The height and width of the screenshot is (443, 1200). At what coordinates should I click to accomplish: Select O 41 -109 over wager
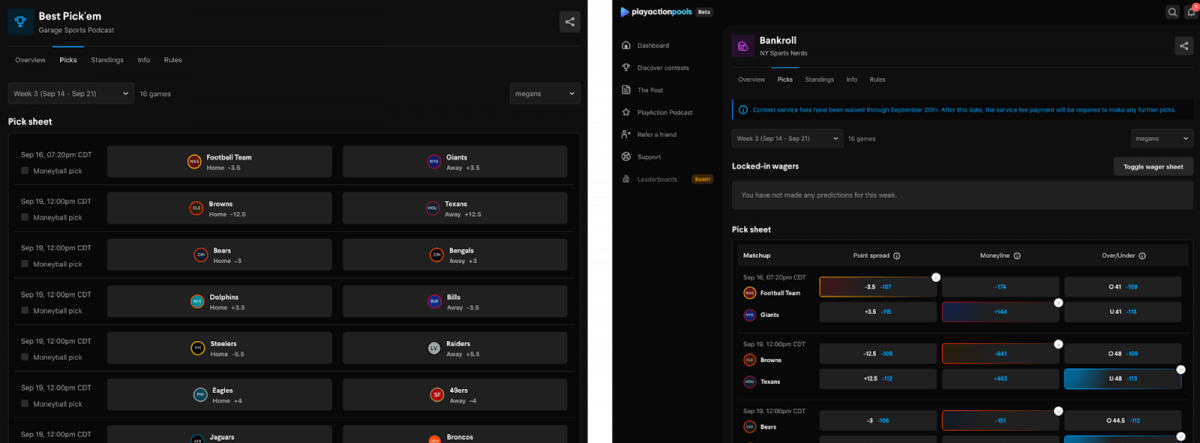1122,287
